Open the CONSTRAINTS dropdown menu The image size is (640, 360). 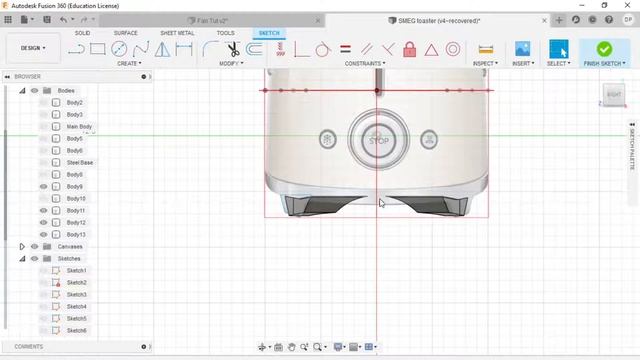click(x=364, y=64)
